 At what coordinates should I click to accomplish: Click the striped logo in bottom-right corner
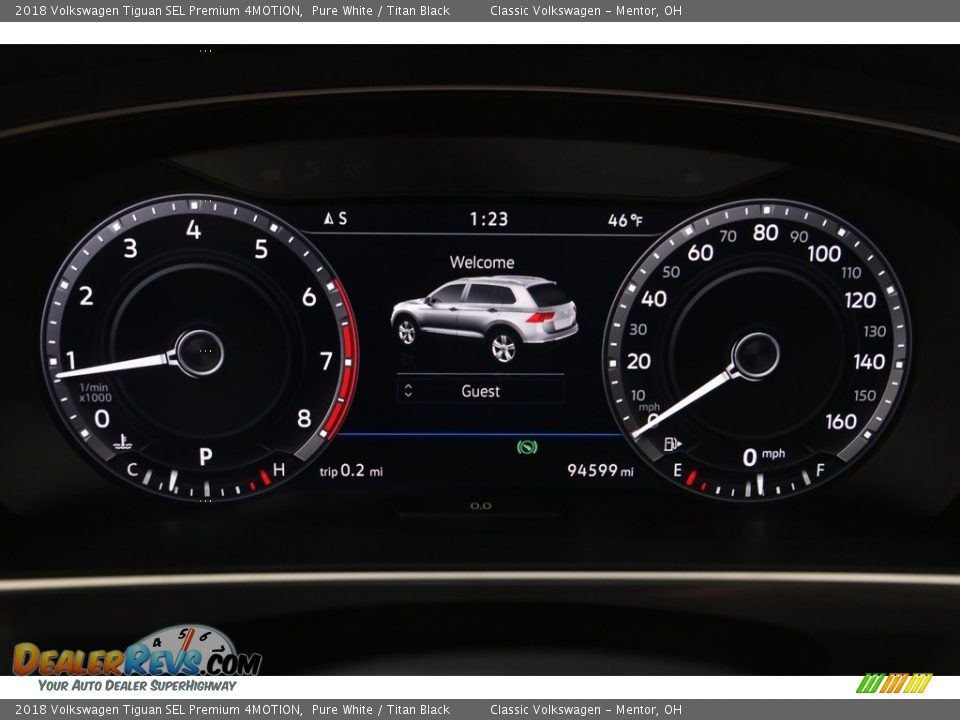coord(893,683)
